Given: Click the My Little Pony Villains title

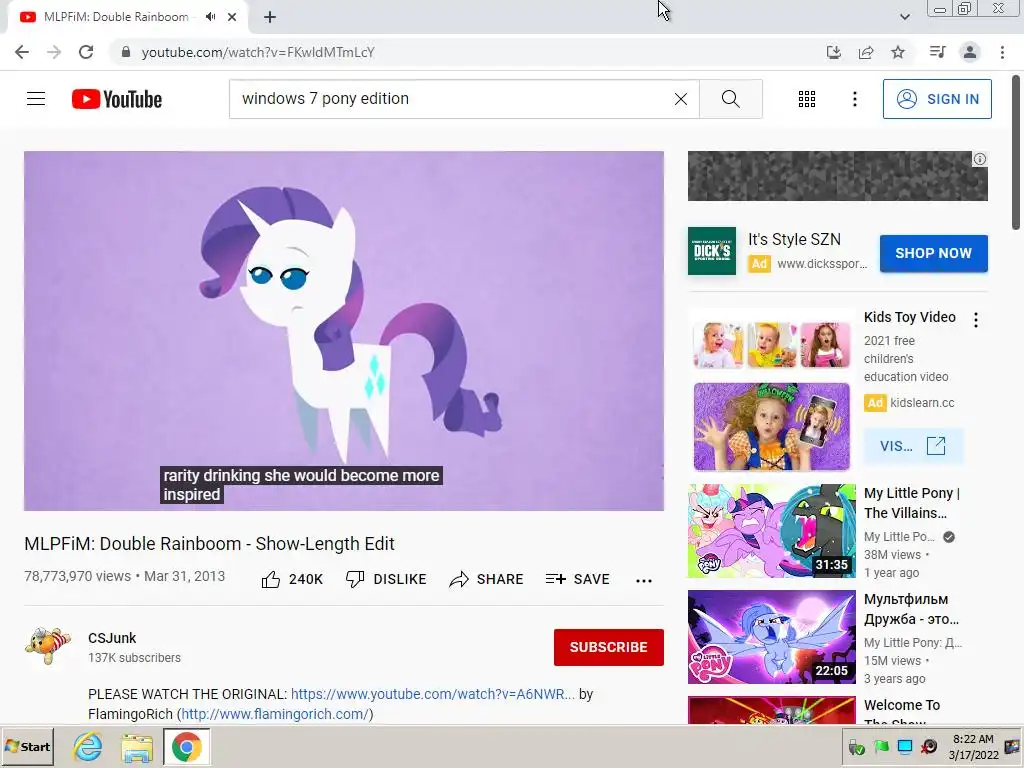Looking at the screenshot, I should (912, 503).
